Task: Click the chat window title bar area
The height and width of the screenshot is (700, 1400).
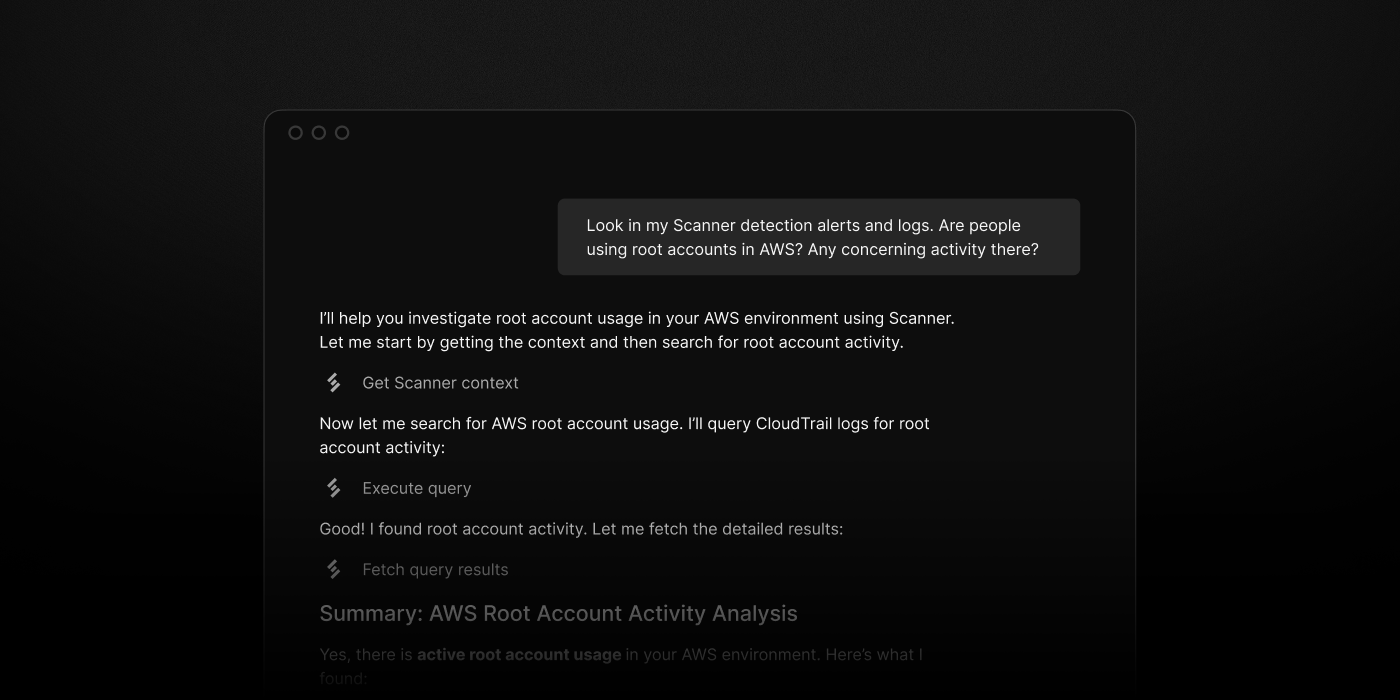Action: pyautogui.click(x=700, y=132)
